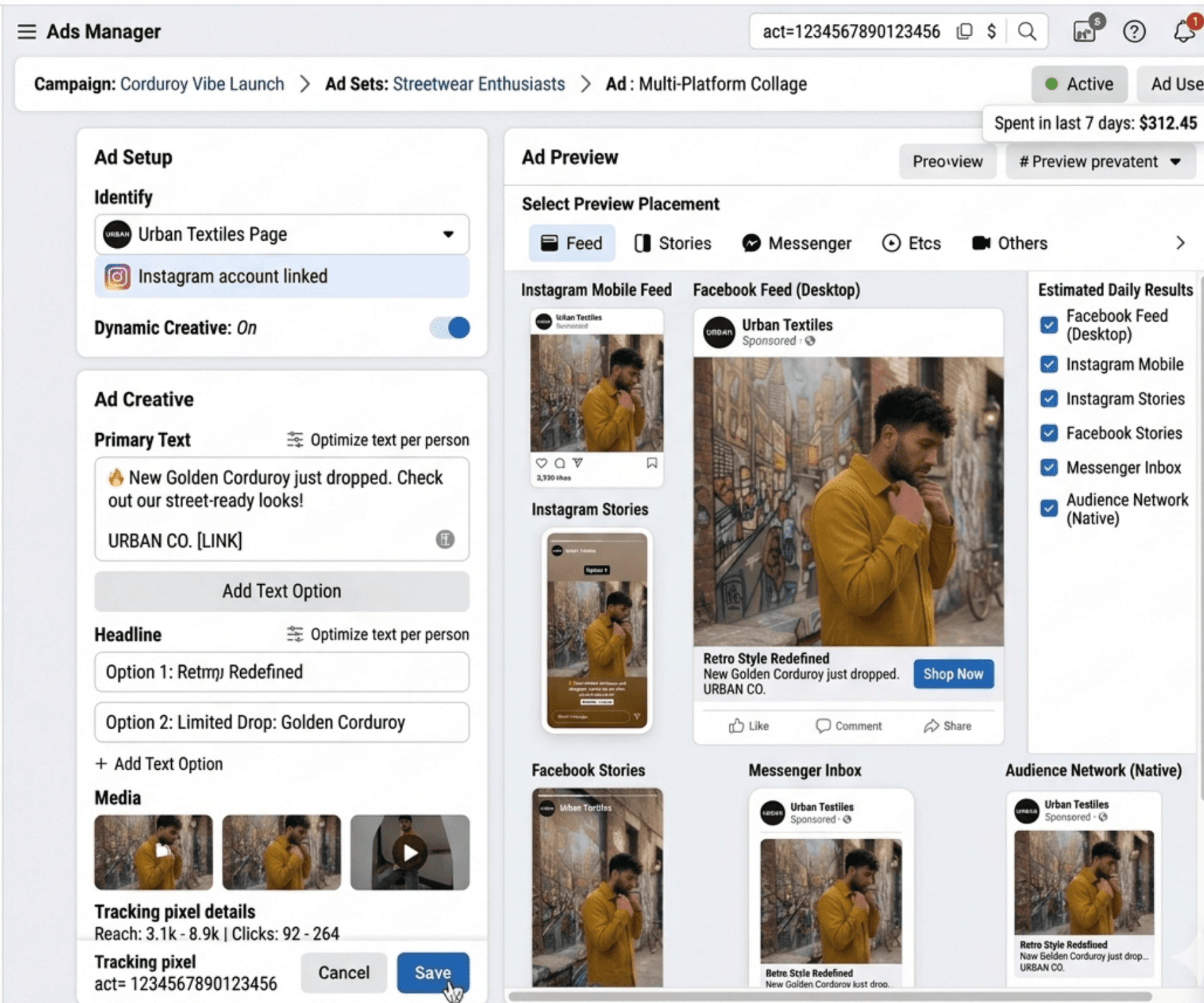Screen dimensions: 1204x1003
Task: Open the billing reports icon in the header
Action: (1085, 29)
